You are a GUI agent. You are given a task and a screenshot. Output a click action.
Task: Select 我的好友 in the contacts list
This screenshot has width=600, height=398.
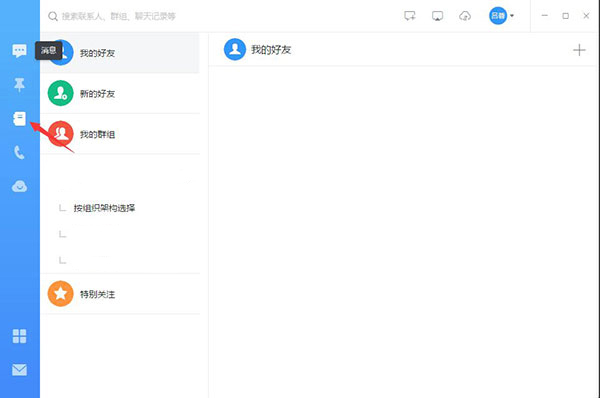click(x=120, y=53)
